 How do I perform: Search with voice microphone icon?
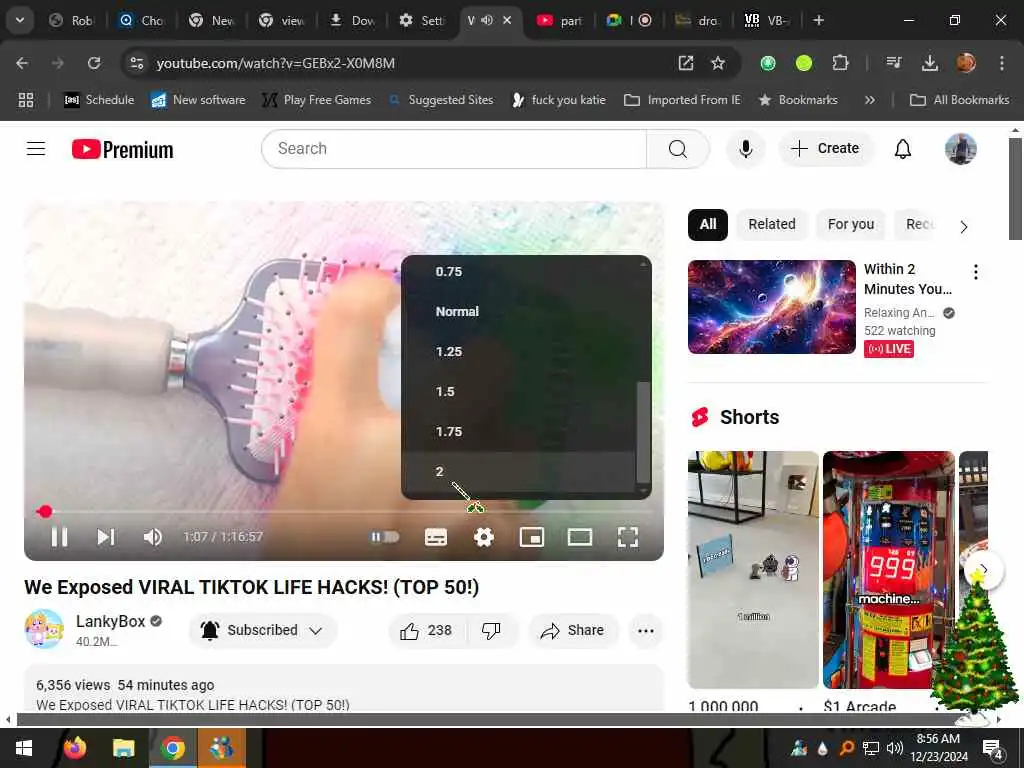pos(745,149)
